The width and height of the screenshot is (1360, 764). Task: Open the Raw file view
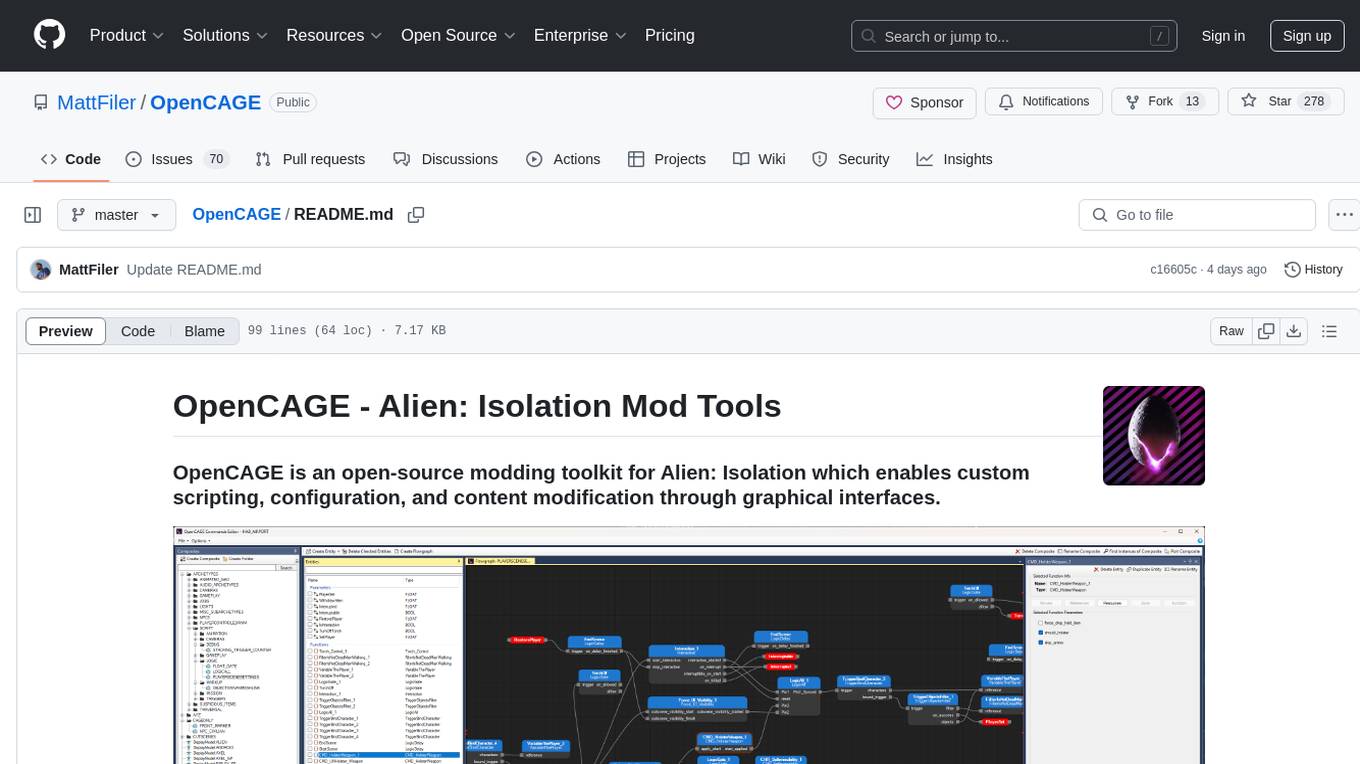click(x=1231, y=331)
